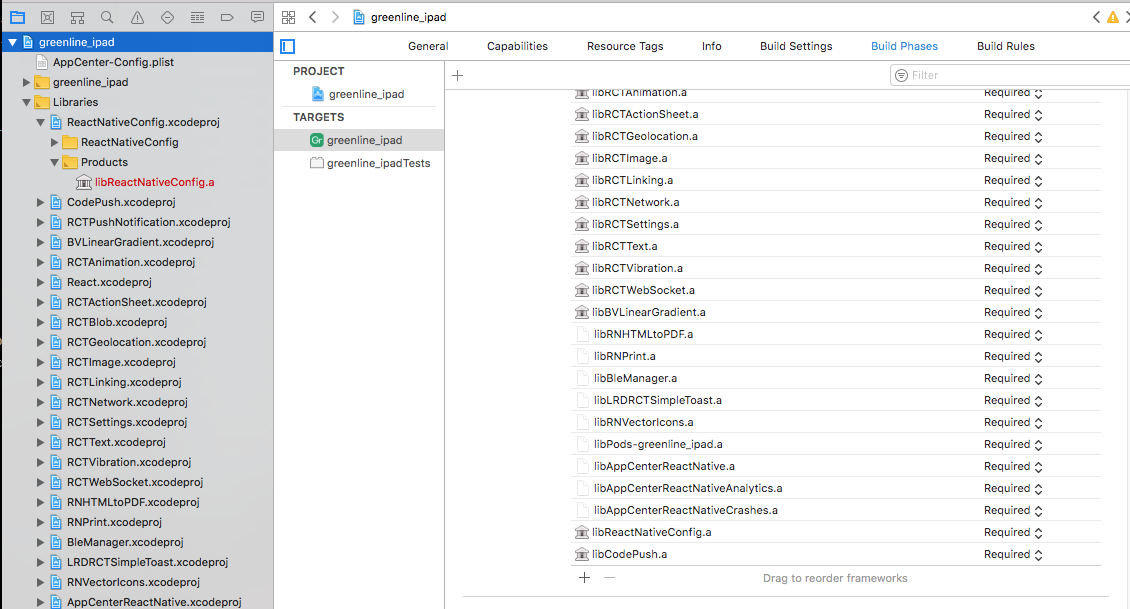Change libRCTImage.a Required status
The height and width of the screenshot is (609, 1130).
[1013, 159]
